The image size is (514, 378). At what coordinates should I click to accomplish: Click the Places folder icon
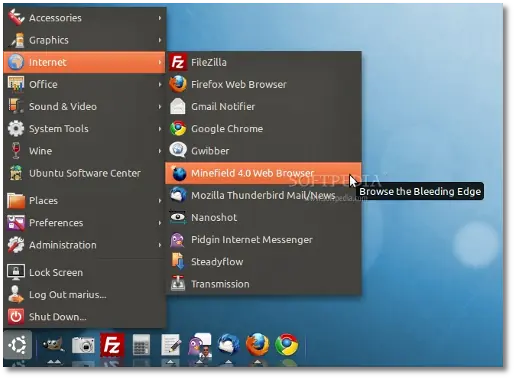[16, 200]
